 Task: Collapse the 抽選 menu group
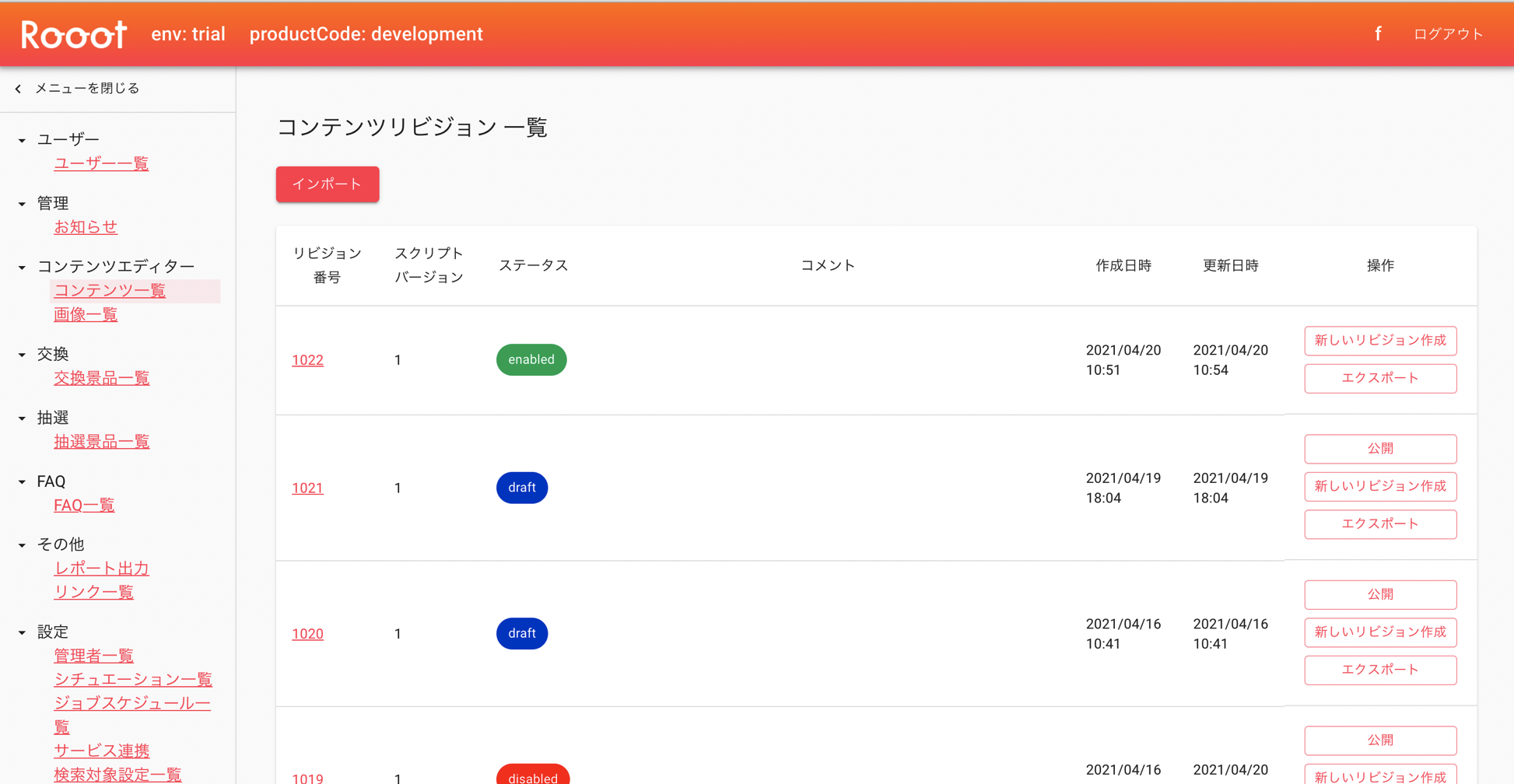[x=22, y=418]
